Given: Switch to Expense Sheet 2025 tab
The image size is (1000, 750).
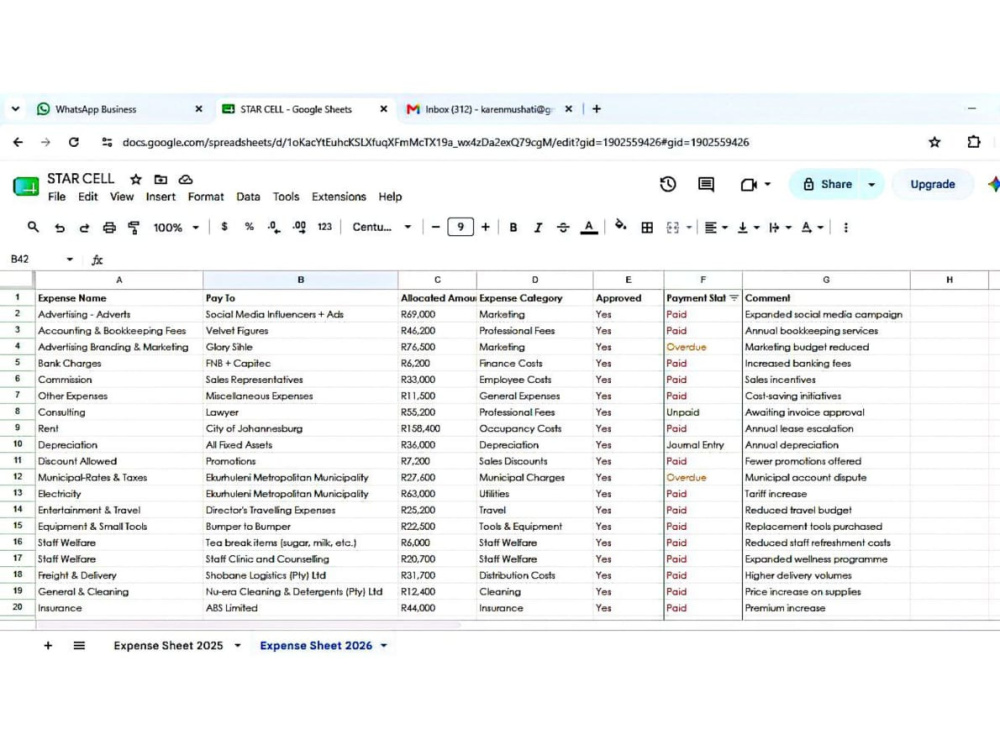Looking at the screenshot, I should [x=168, y=645].
